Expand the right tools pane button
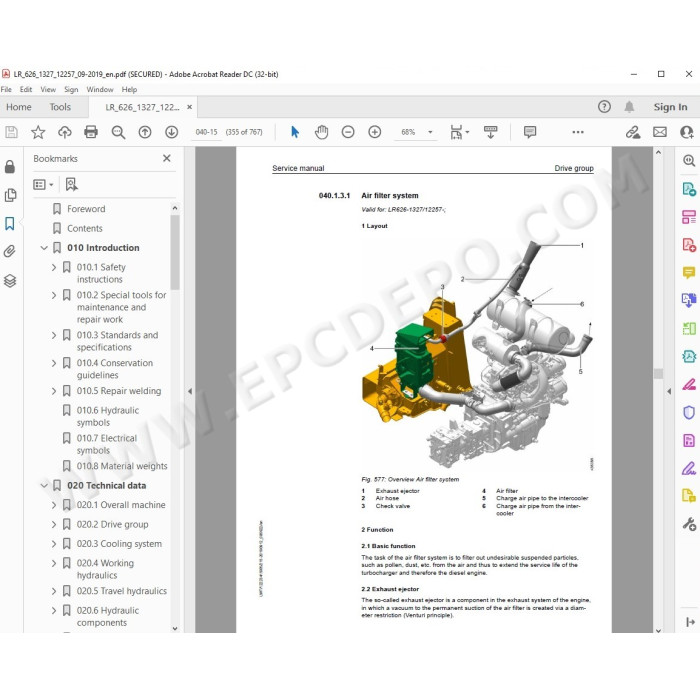 [690, 622]
